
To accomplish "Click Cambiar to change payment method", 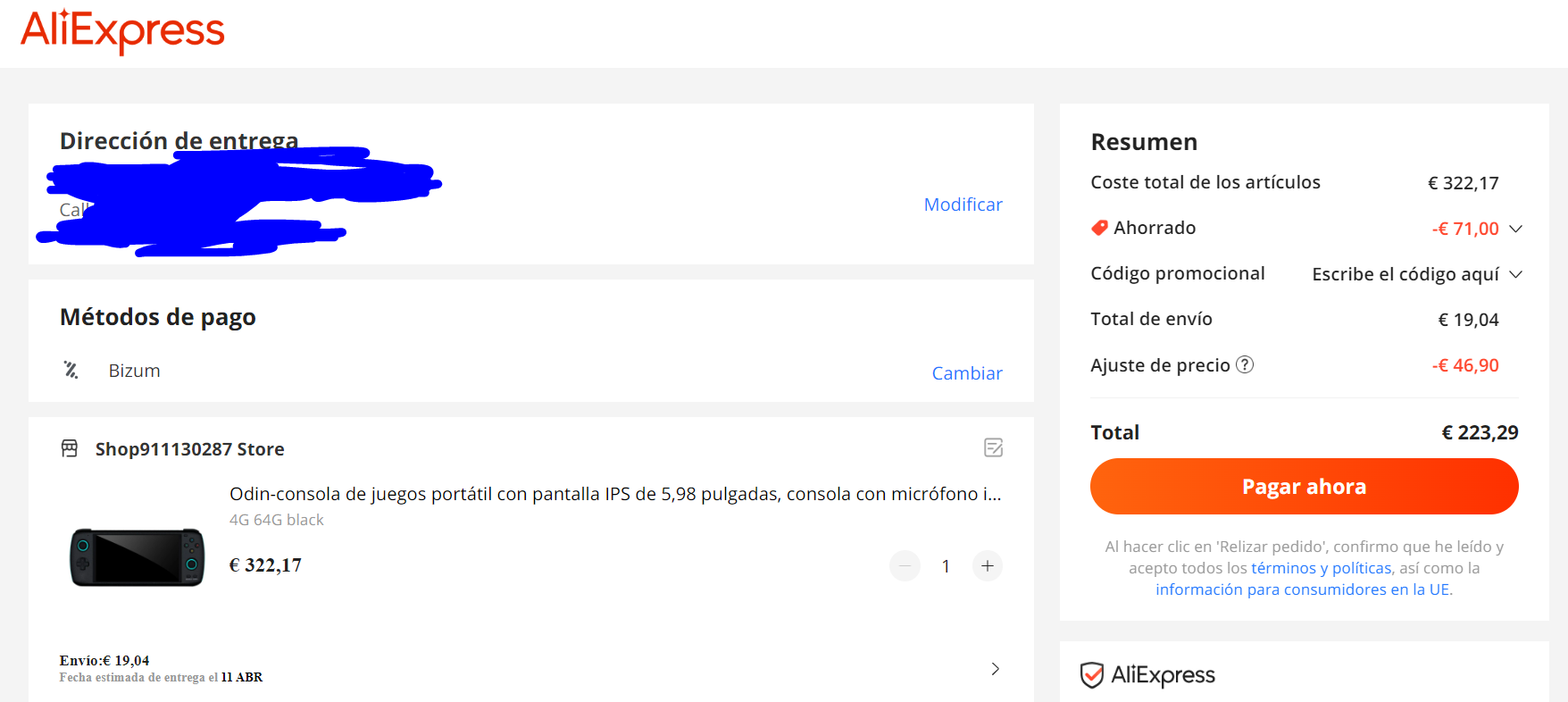I will [x=966, y=373].
